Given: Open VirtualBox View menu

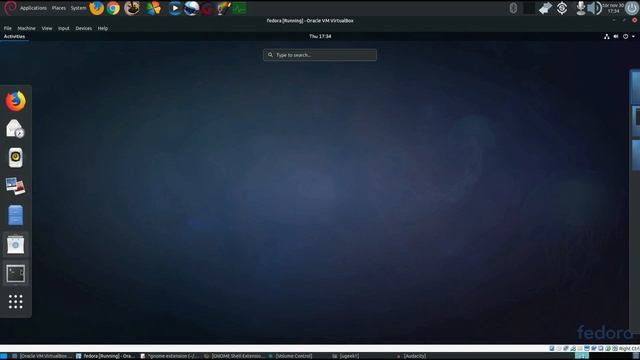Looking at the screenshot, I should point(47,28).
